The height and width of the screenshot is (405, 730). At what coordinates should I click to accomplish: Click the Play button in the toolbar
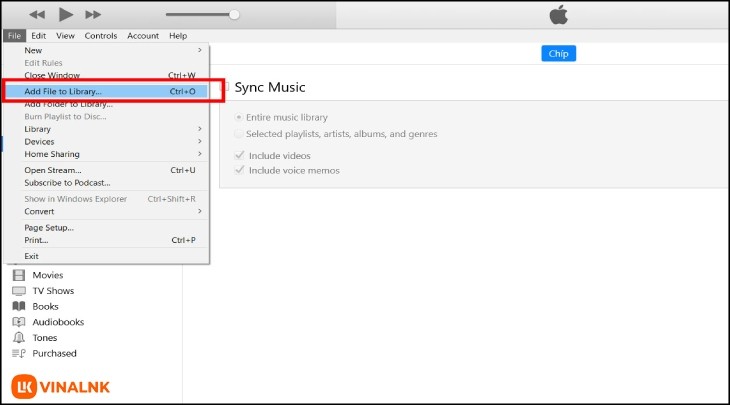pyautogui.click(x=66, y=14)
